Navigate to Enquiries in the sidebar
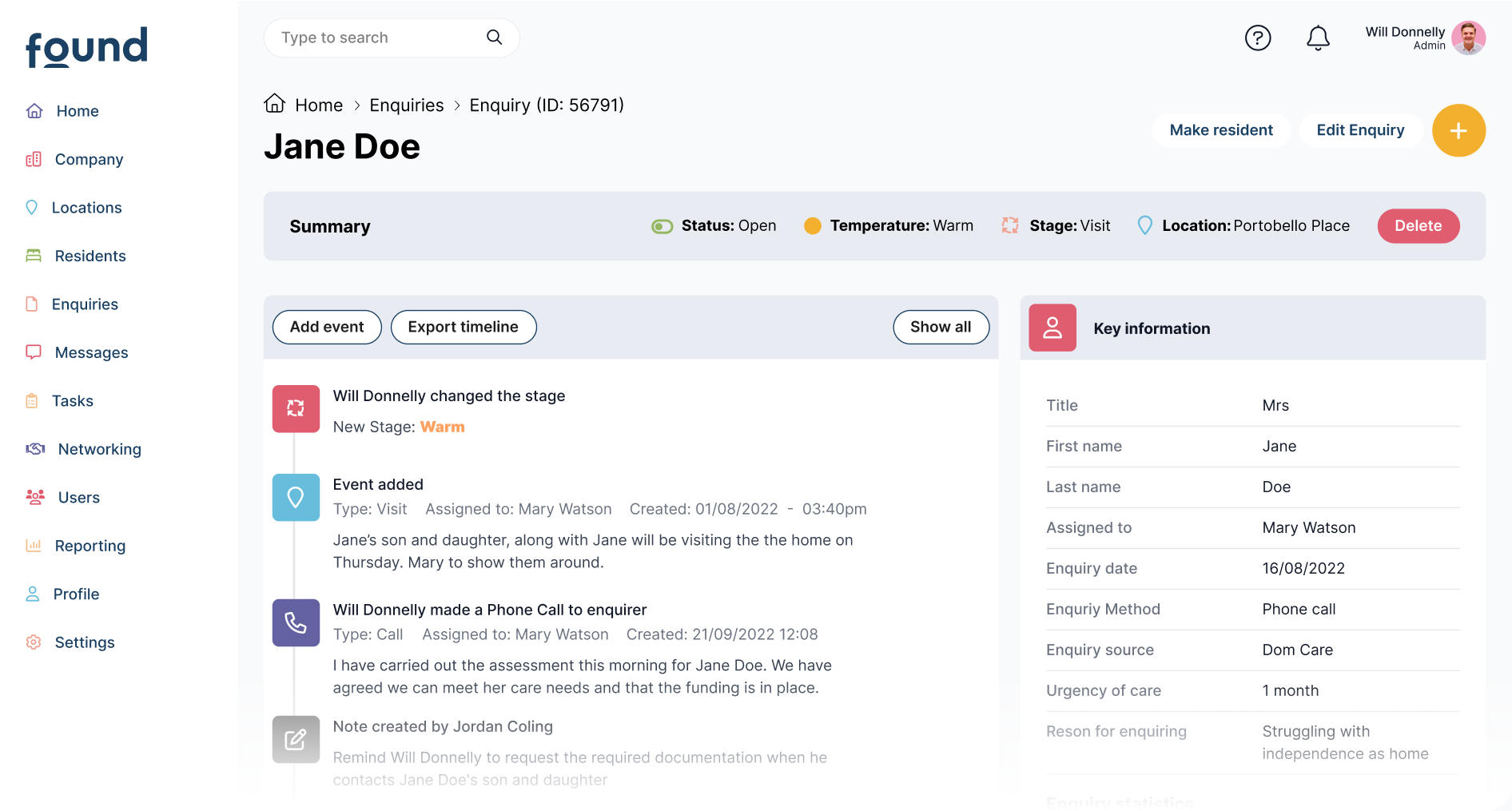 click(x=84, y=304)
